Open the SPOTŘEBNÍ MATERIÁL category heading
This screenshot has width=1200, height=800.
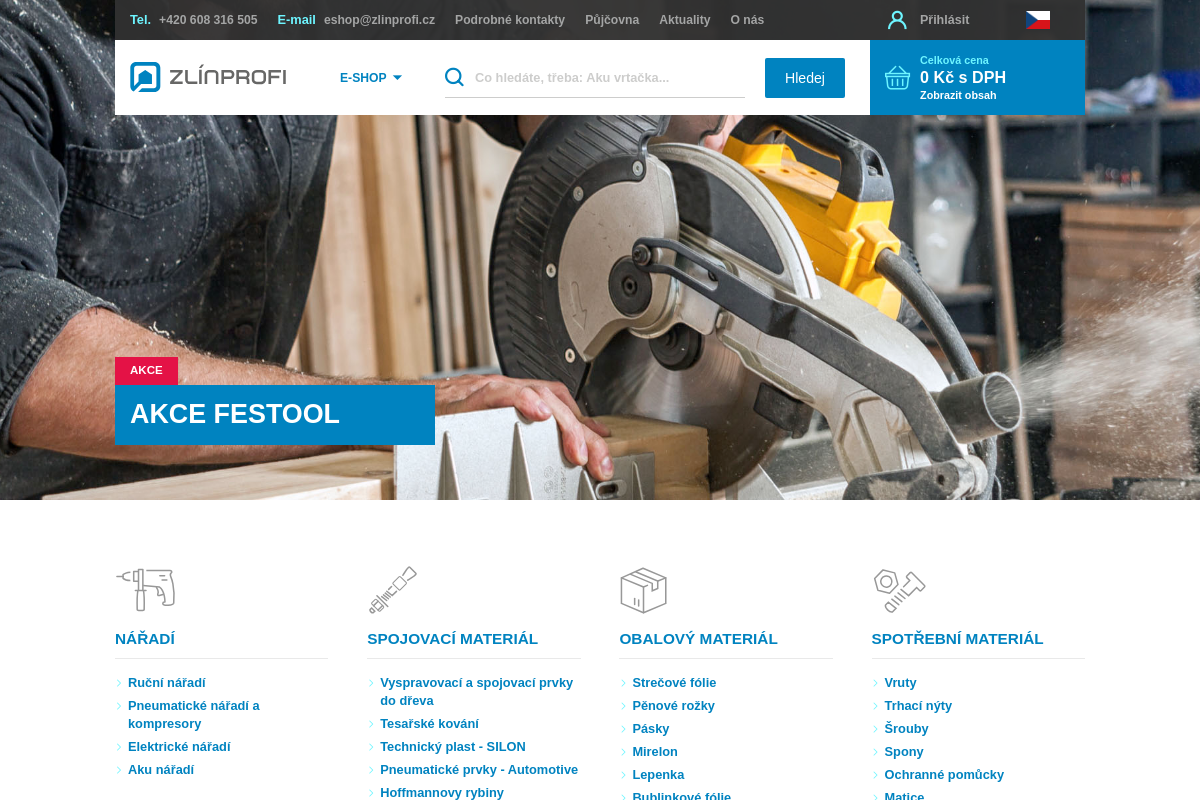click(957, 639)
